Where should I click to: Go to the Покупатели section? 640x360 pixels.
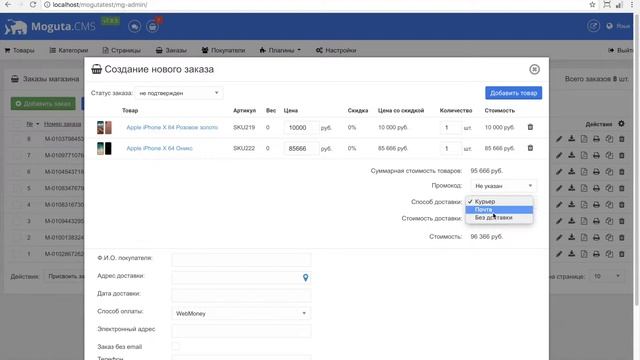[223, 50]
